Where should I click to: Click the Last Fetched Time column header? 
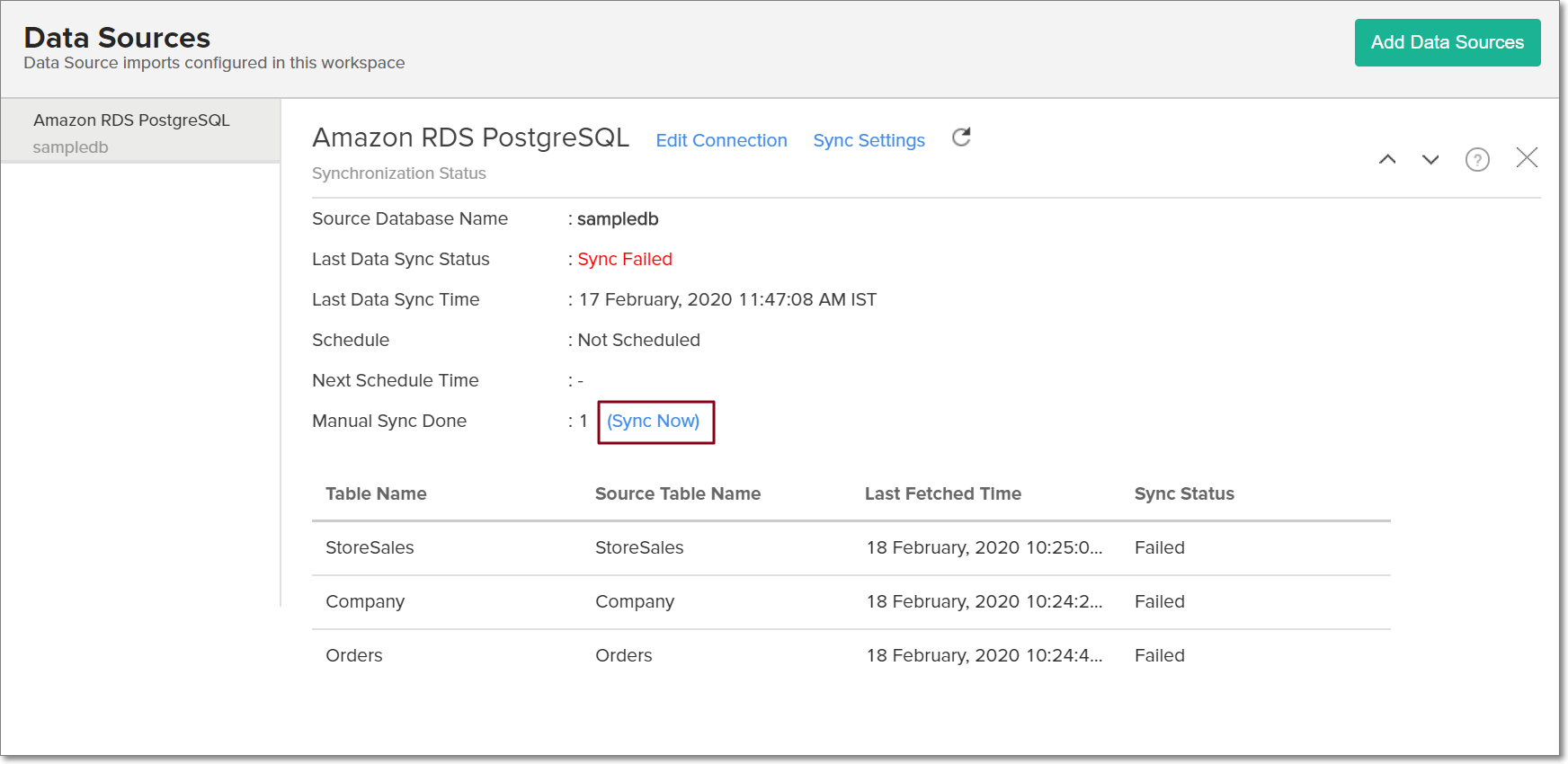pos(942,493)
